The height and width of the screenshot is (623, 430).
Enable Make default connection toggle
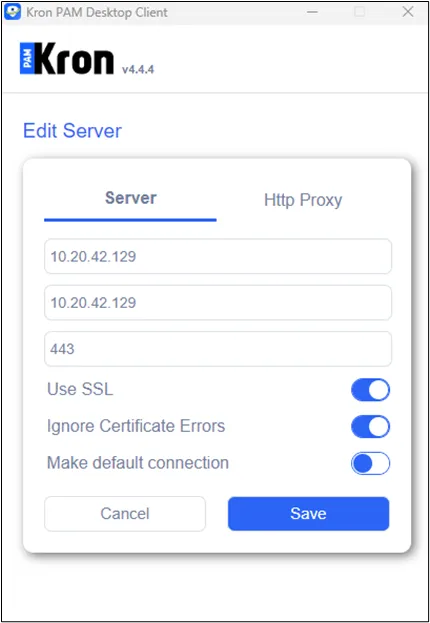pos(370,463)
